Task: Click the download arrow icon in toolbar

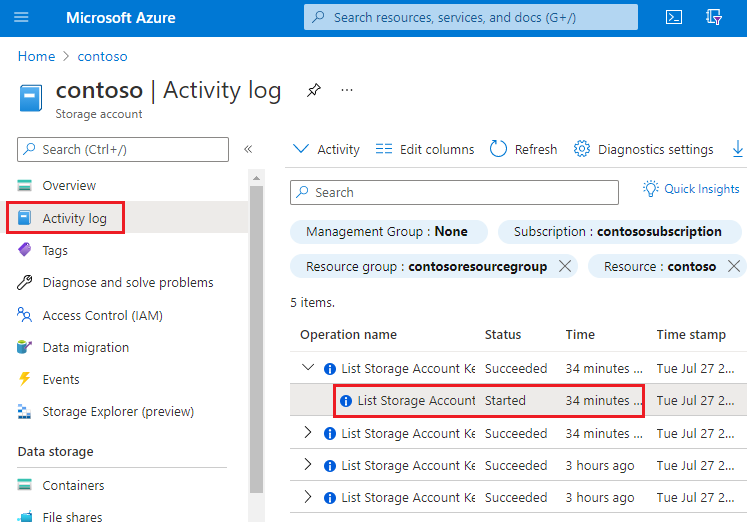Action: [738, 149]
